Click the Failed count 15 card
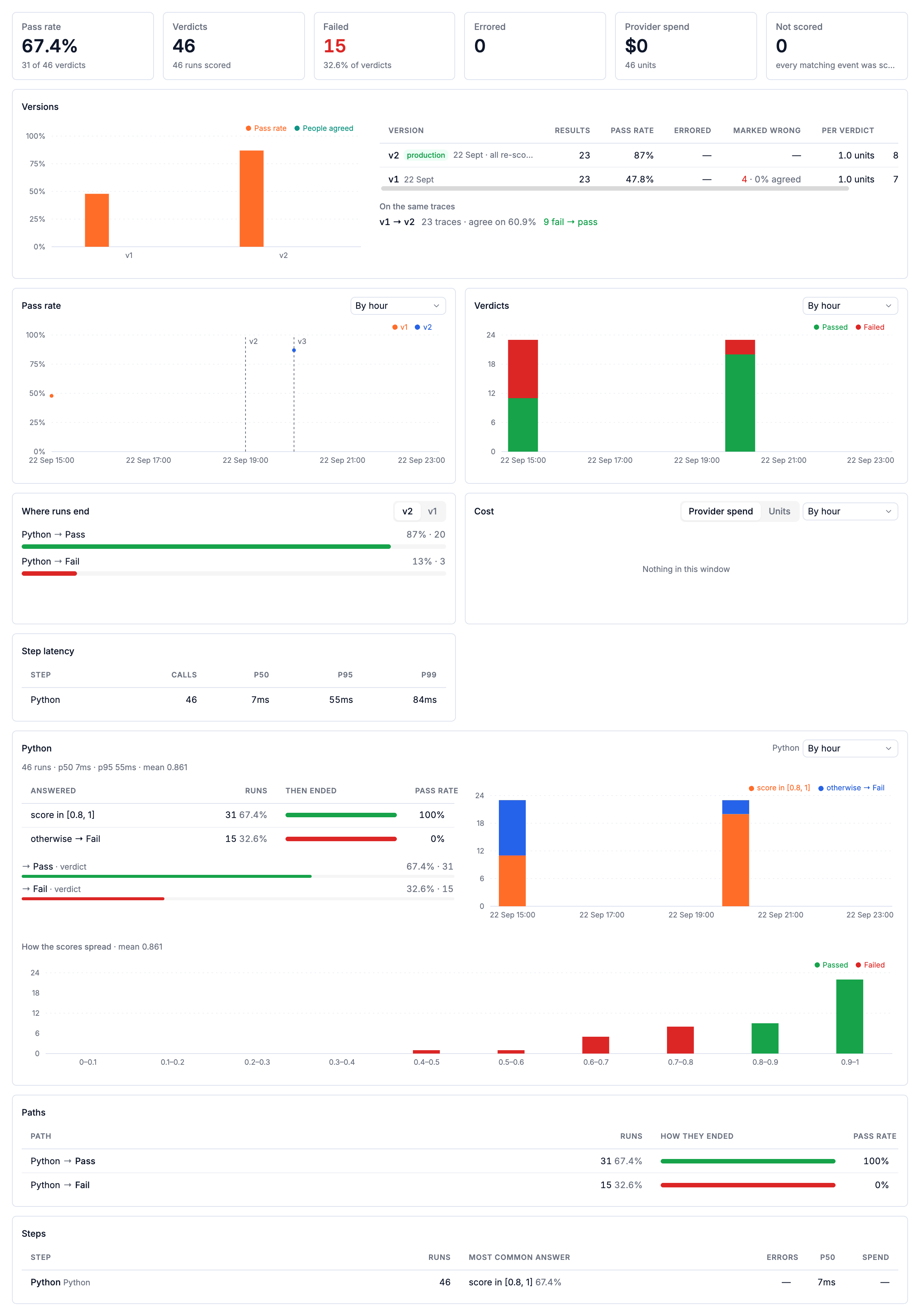The image size is (920, 1316). [385, 46]
